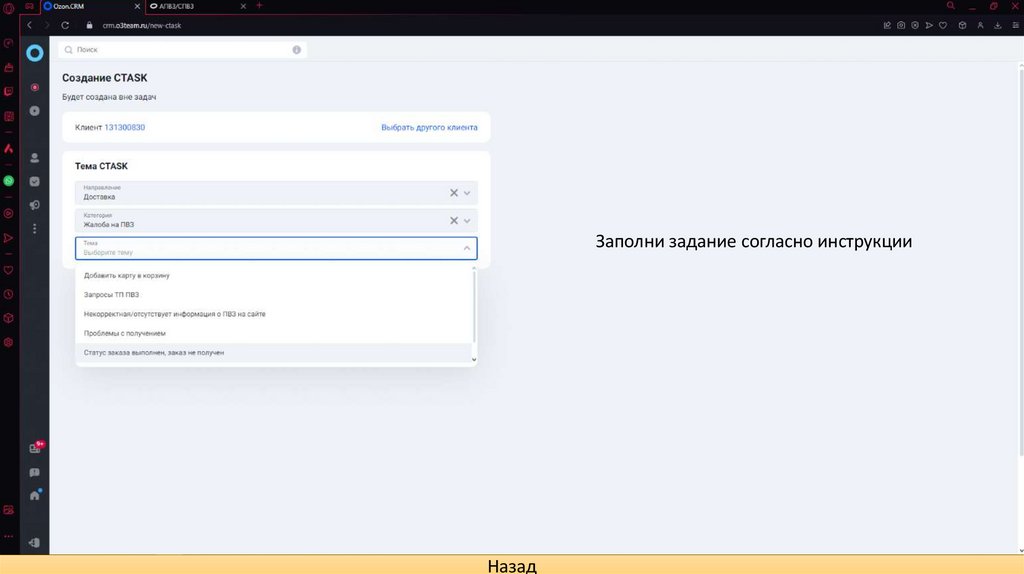
Task: Switch to the АПВЗ/СПВЗ browser tab
Action: click(196, 6)
